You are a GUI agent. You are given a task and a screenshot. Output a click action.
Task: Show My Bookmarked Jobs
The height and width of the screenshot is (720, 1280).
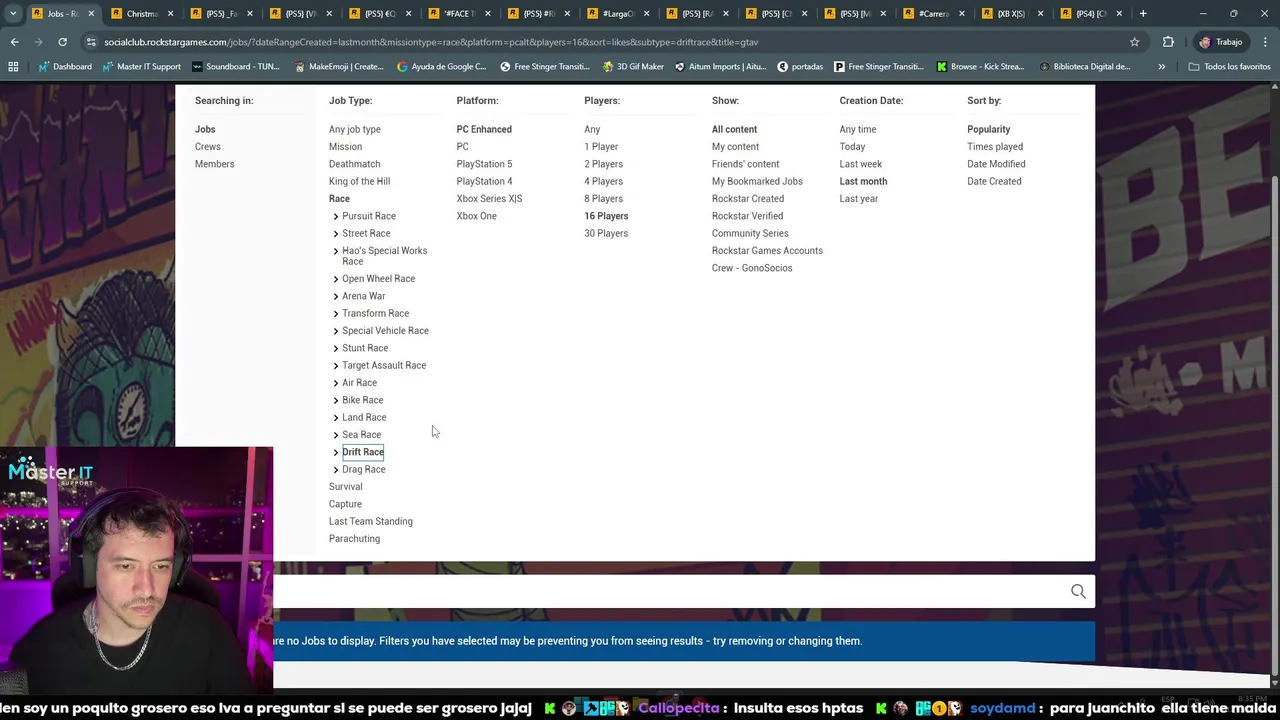pos(757,181)
